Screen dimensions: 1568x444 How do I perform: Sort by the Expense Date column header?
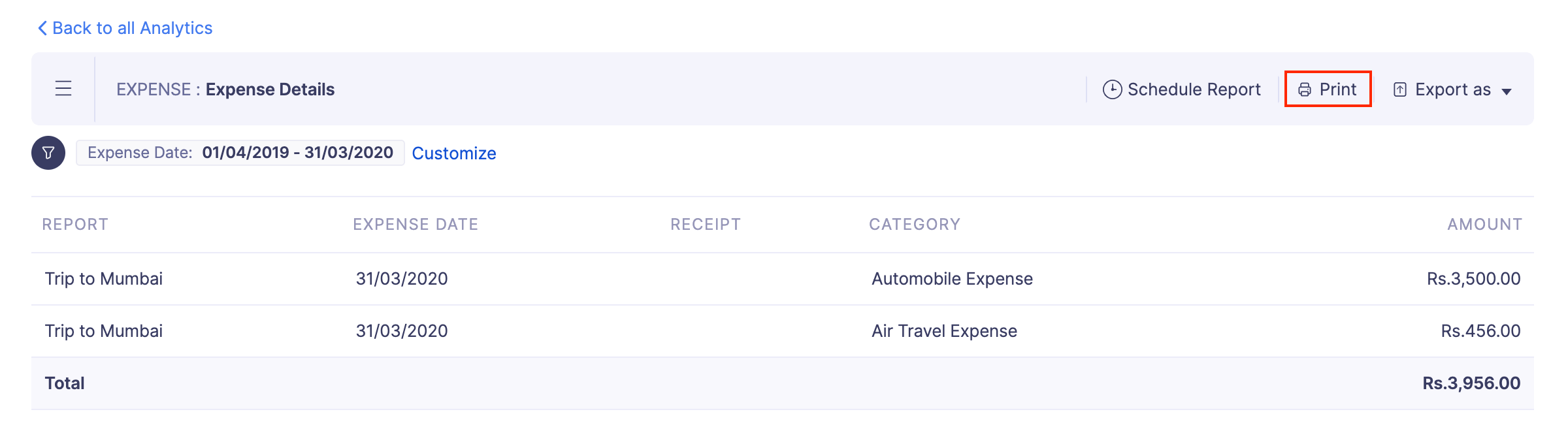point(416,225)
